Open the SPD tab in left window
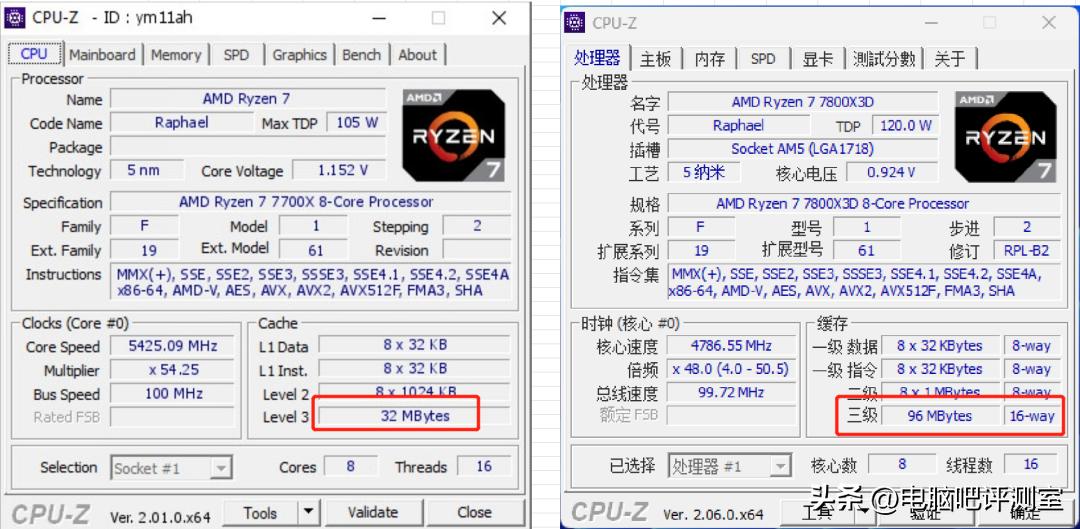The image size is (1080, 529). click(x=236, y=55)
